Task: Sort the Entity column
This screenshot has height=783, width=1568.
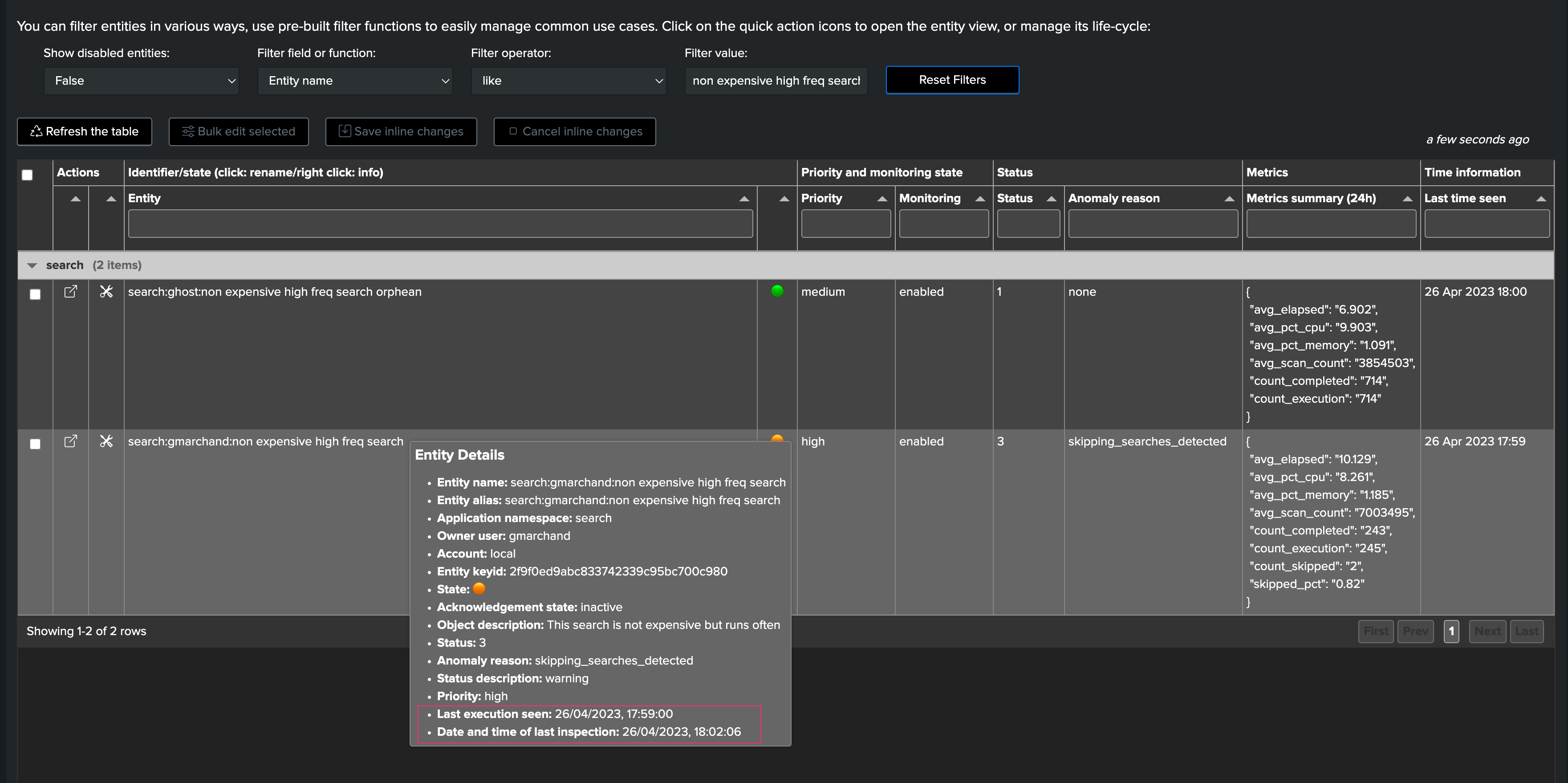Action: pos(744,199)
